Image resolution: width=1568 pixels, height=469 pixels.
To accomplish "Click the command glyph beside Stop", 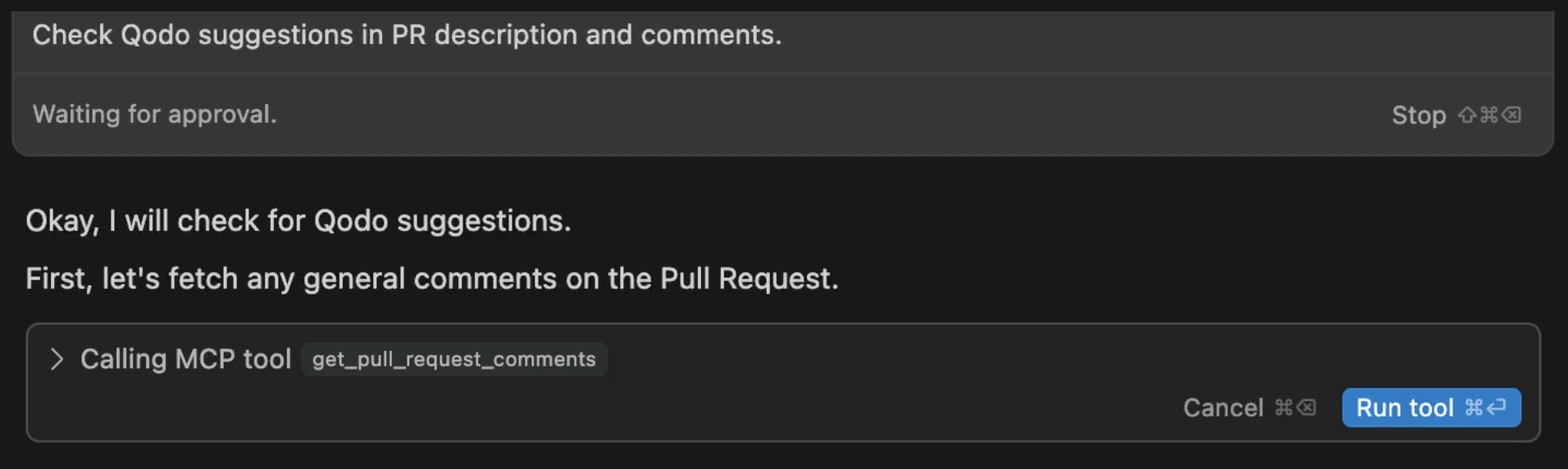I will [1489, 115].
